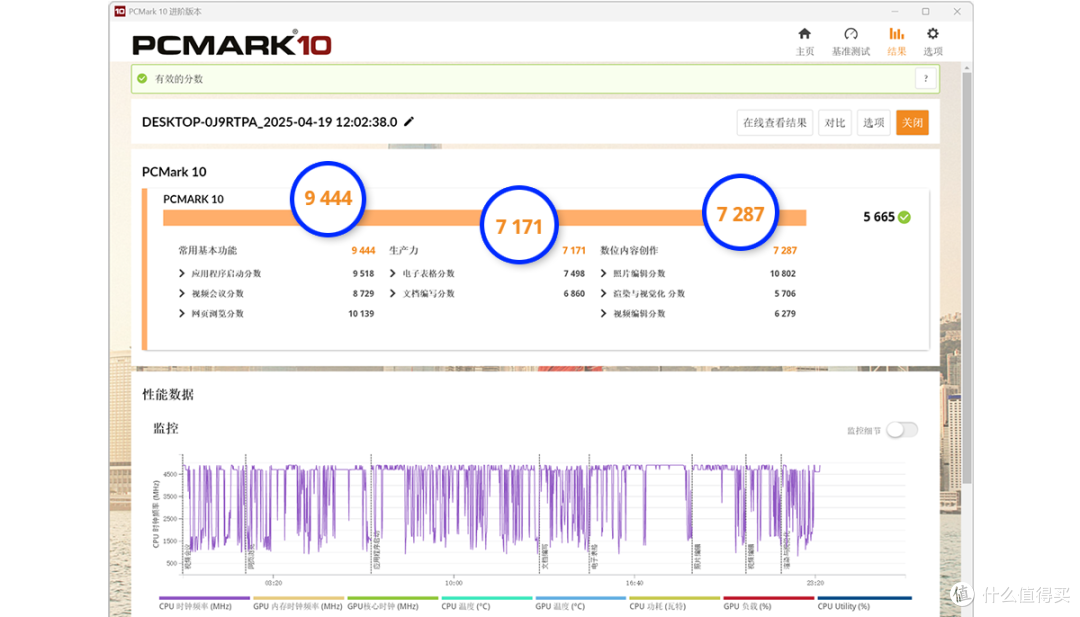Click 在线查看结果 button
The width and height of the screenshot is (1080, 617).
pyautogui.click(x=775, y=123)
